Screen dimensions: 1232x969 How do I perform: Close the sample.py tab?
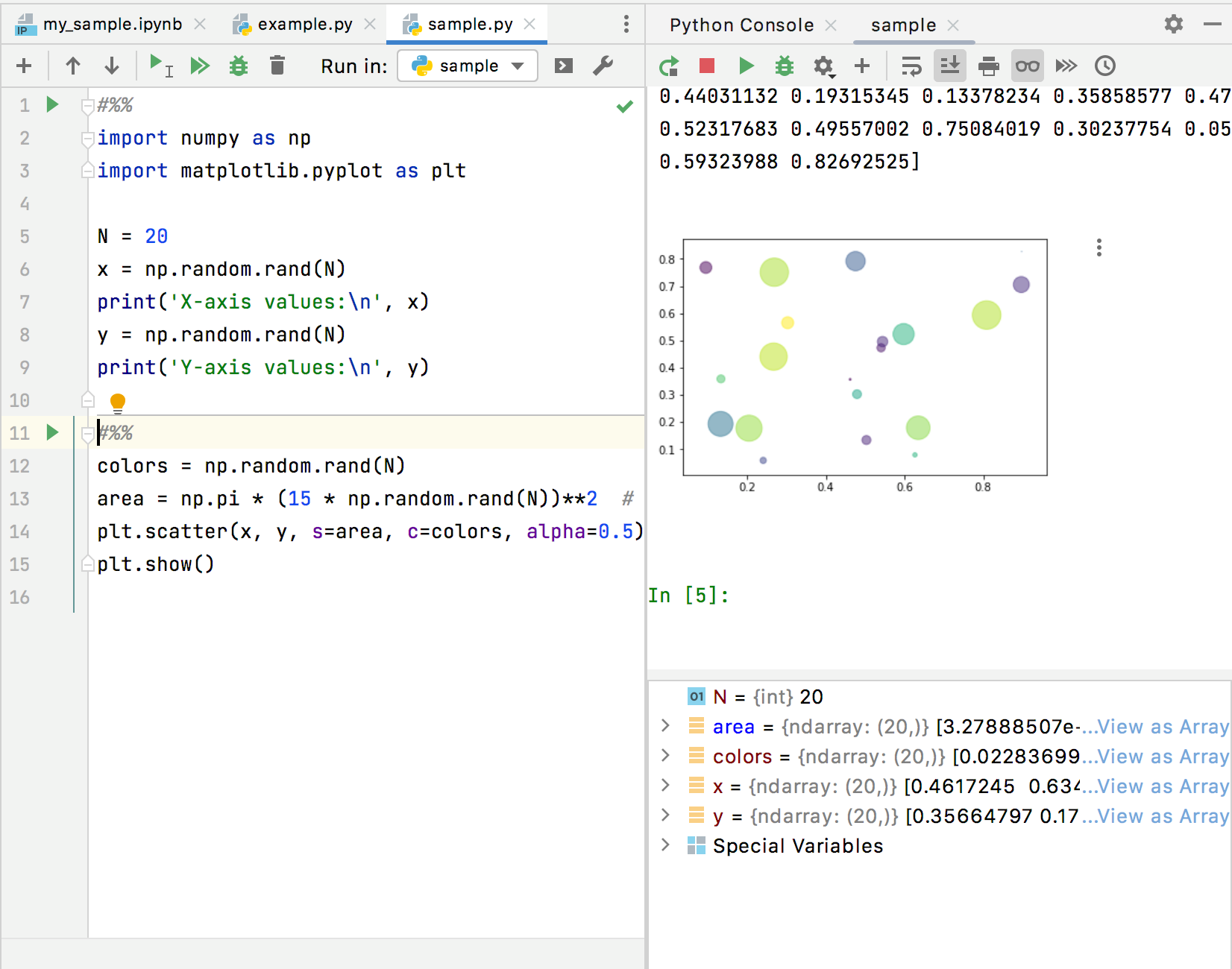(529, 24)
